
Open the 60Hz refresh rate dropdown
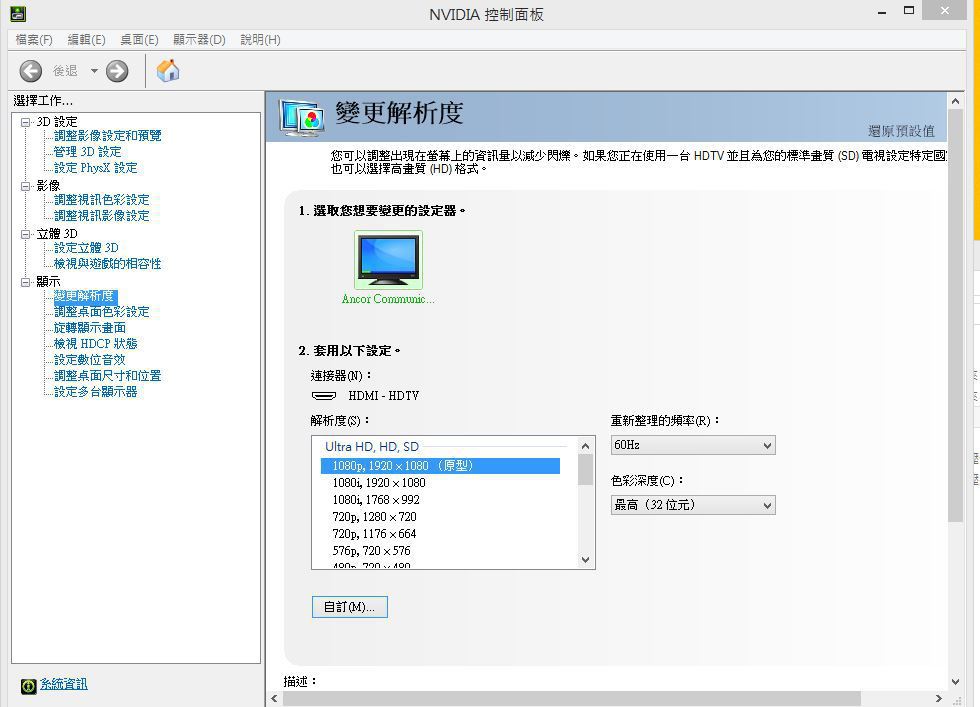tap(693, 445)
